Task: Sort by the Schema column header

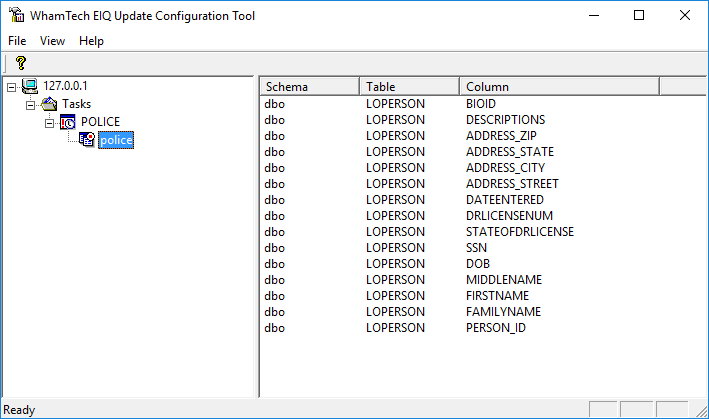Action: coord(310,86)
